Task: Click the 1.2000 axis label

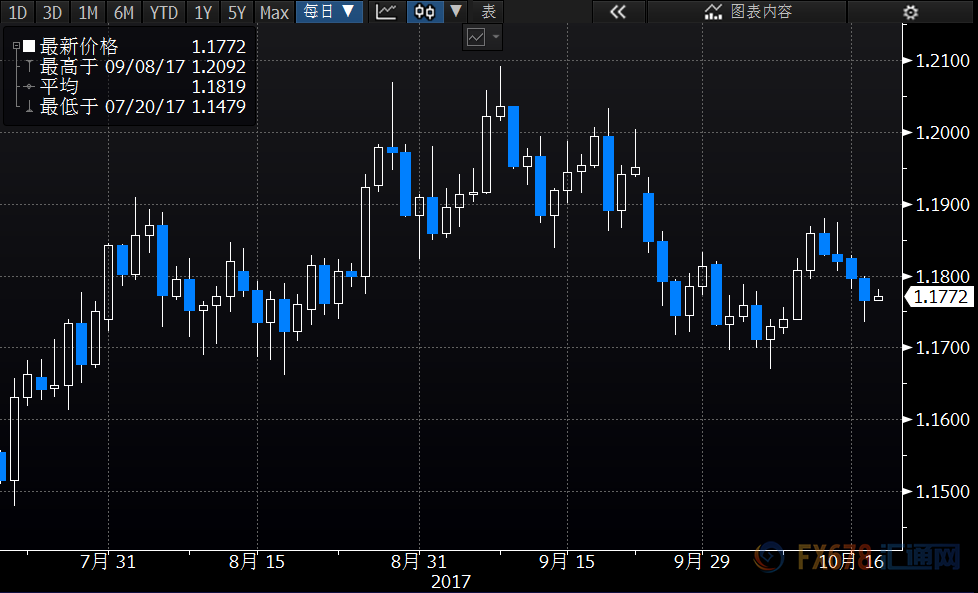Action: point(942,133)
